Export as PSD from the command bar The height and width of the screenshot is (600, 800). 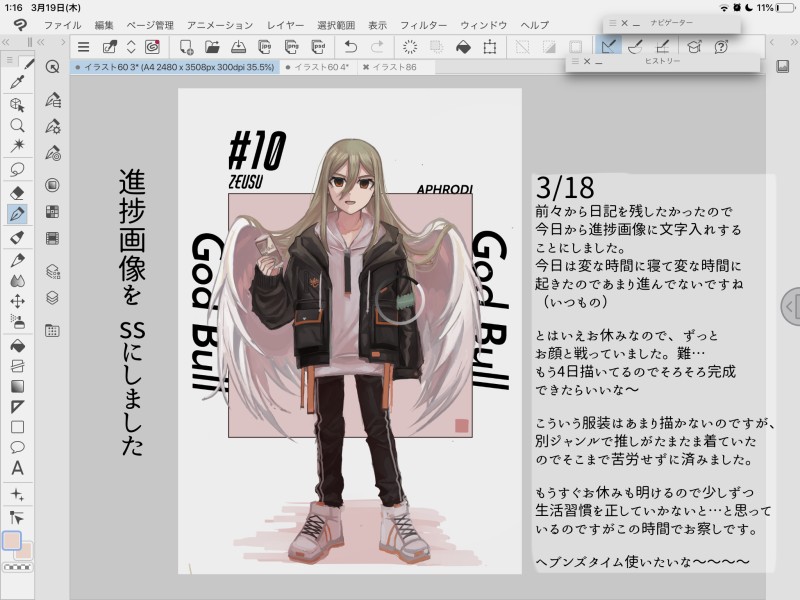pyautogui.click(x=318, y=47)
